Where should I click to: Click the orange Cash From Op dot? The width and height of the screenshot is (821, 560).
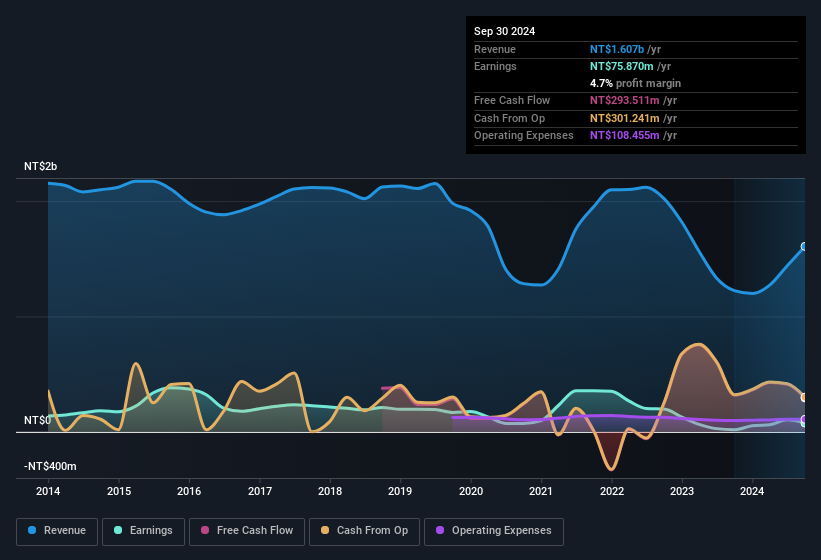click(x=325, y=530)
